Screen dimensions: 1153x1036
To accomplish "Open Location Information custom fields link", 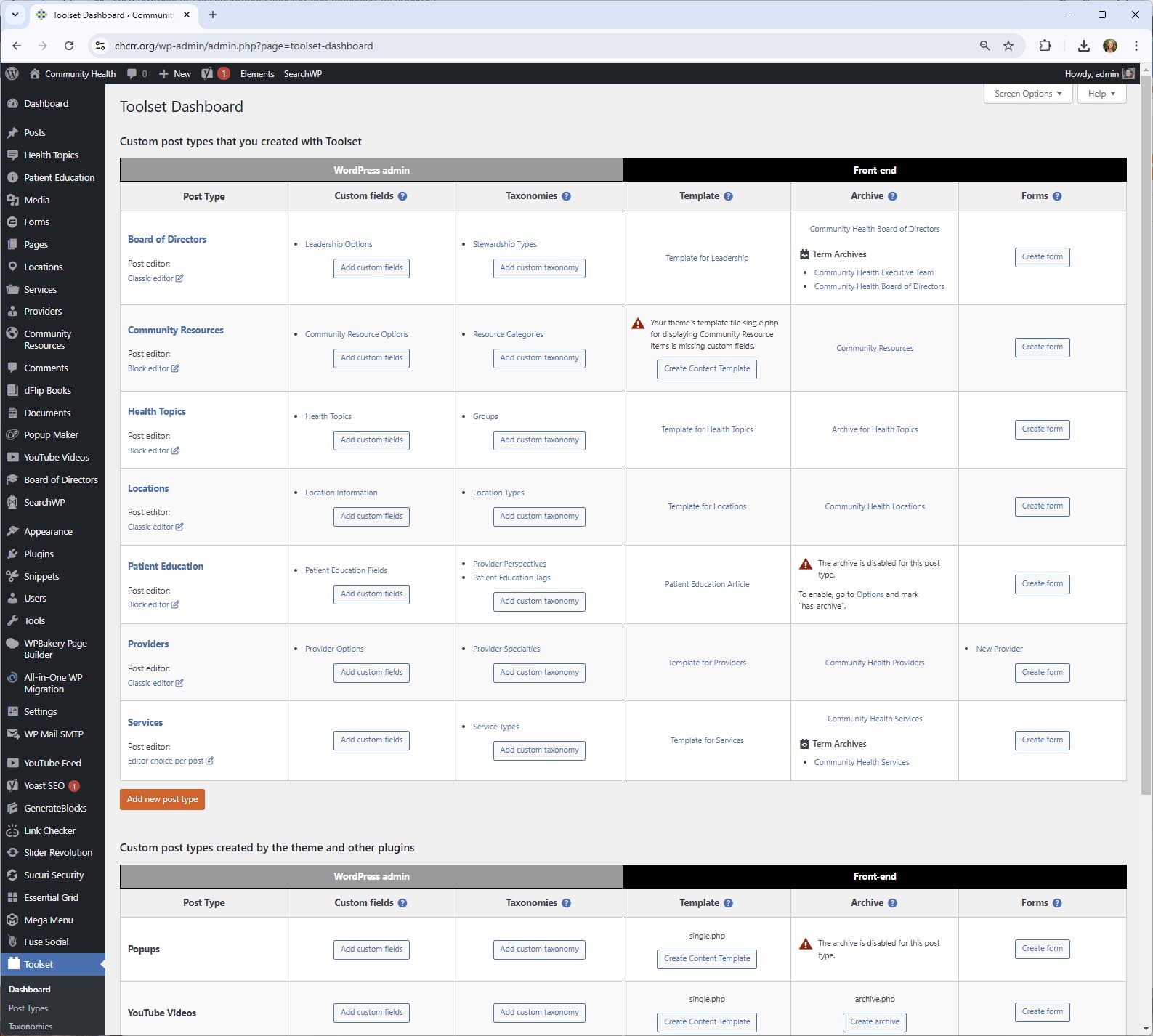I will point(341,493).
